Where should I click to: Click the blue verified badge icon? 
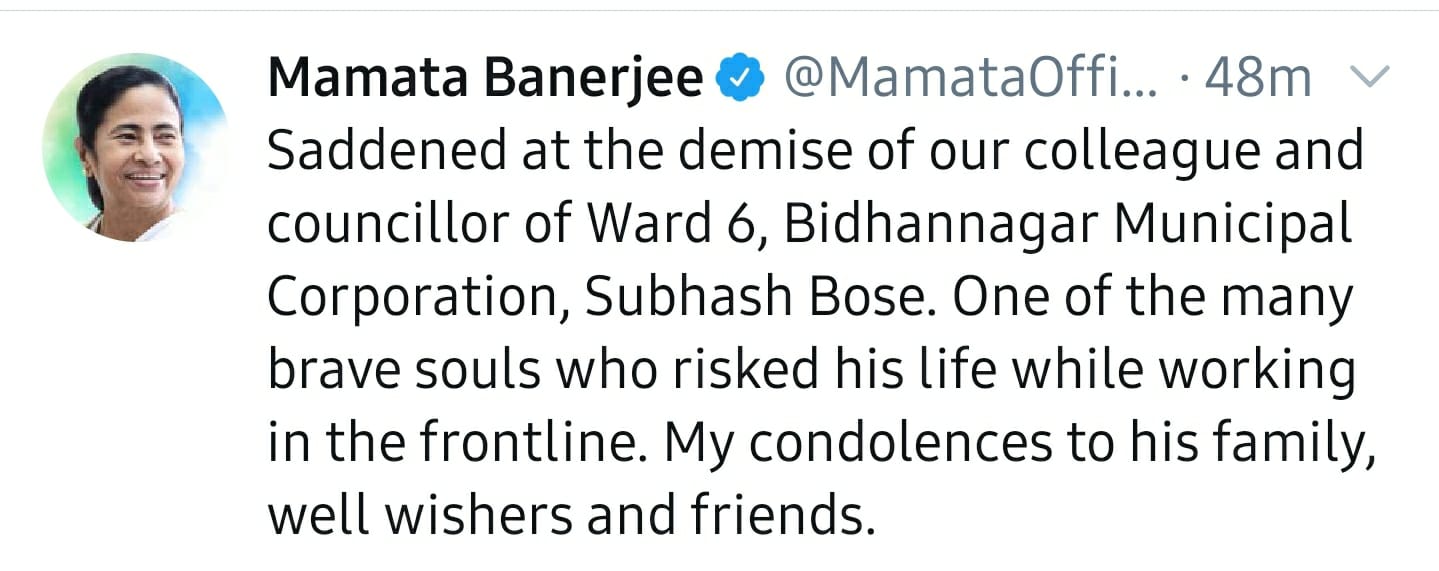click(x=743, y=78)
